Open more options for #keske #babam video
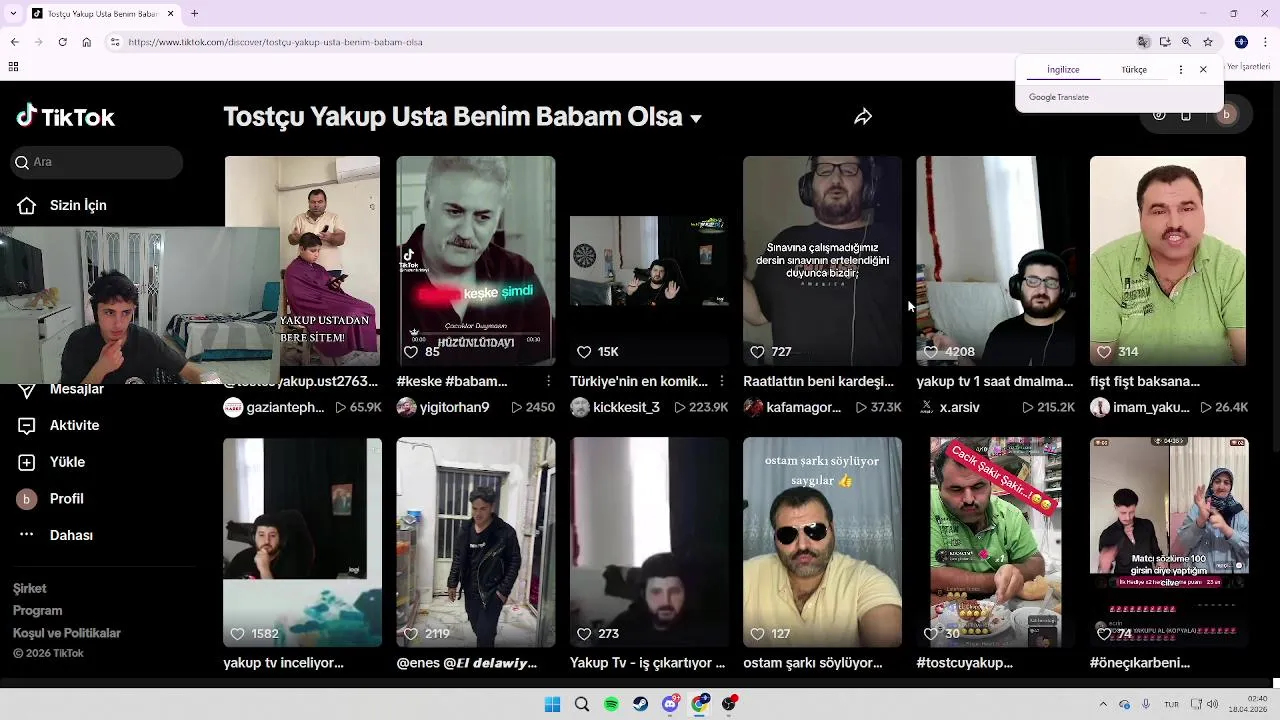 tap(548, 381)
